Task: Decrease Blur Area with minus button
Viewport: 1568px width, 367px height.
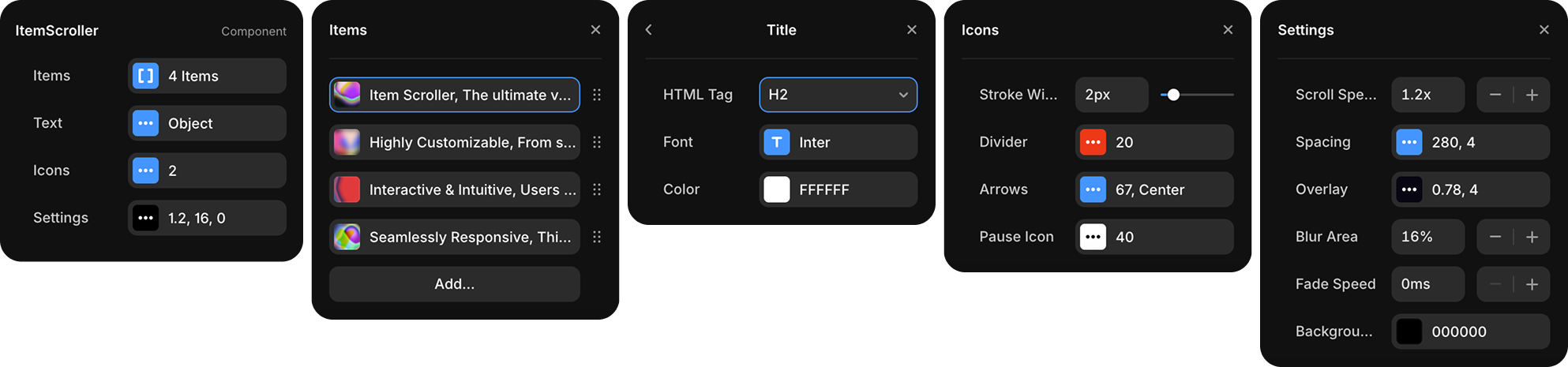Action: click(x=1495, y=237)
